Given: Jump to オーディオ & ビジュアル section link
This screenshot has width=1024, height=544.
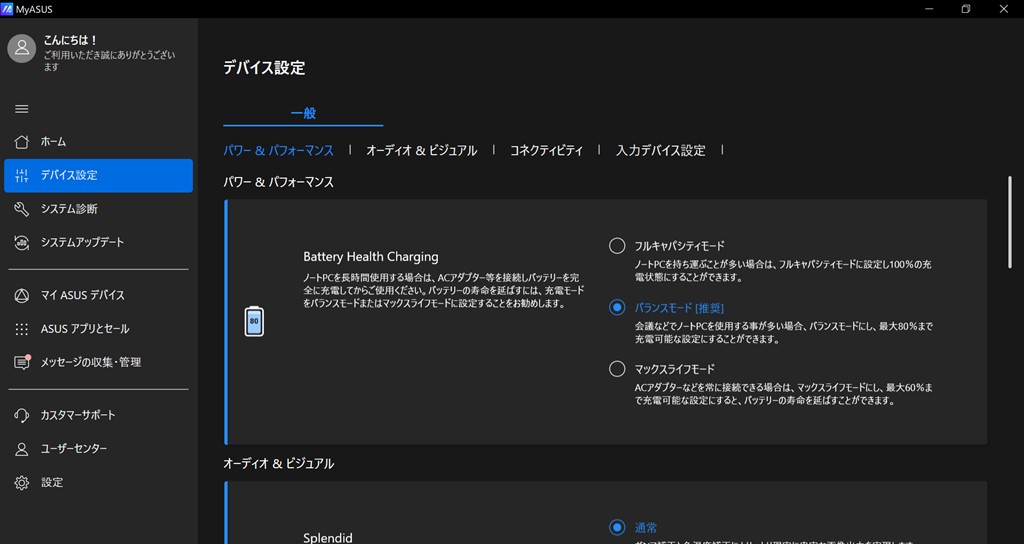Looking at the screenshot, I should 421,150.
